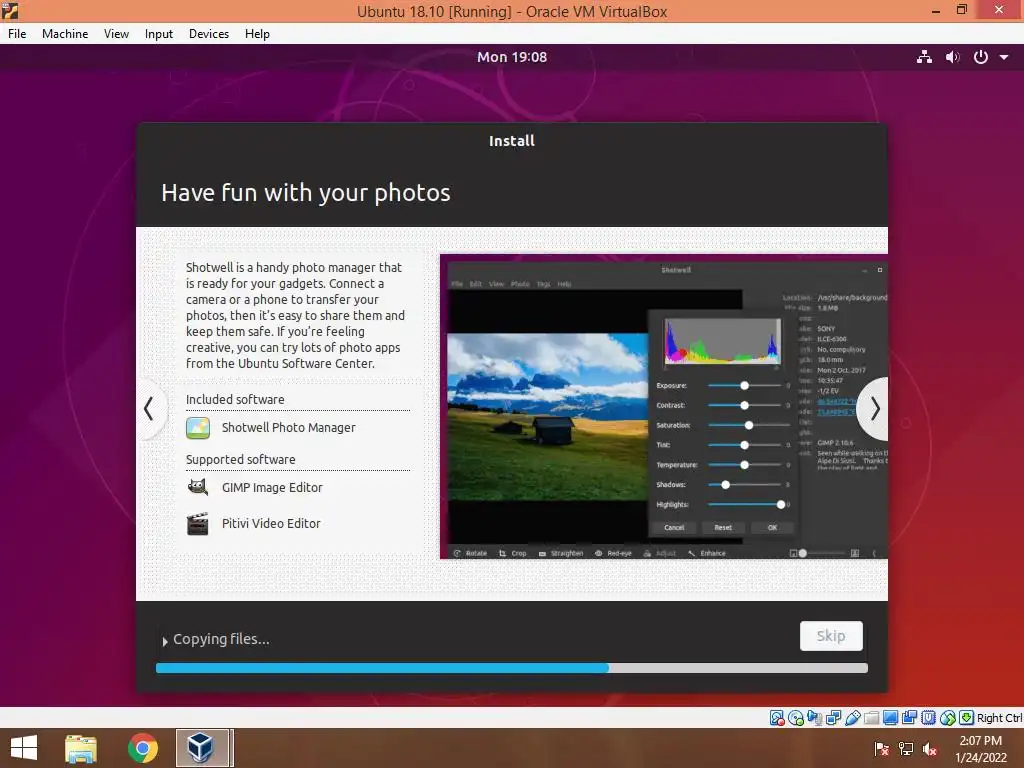Click the Skip button

coord(831,635)
